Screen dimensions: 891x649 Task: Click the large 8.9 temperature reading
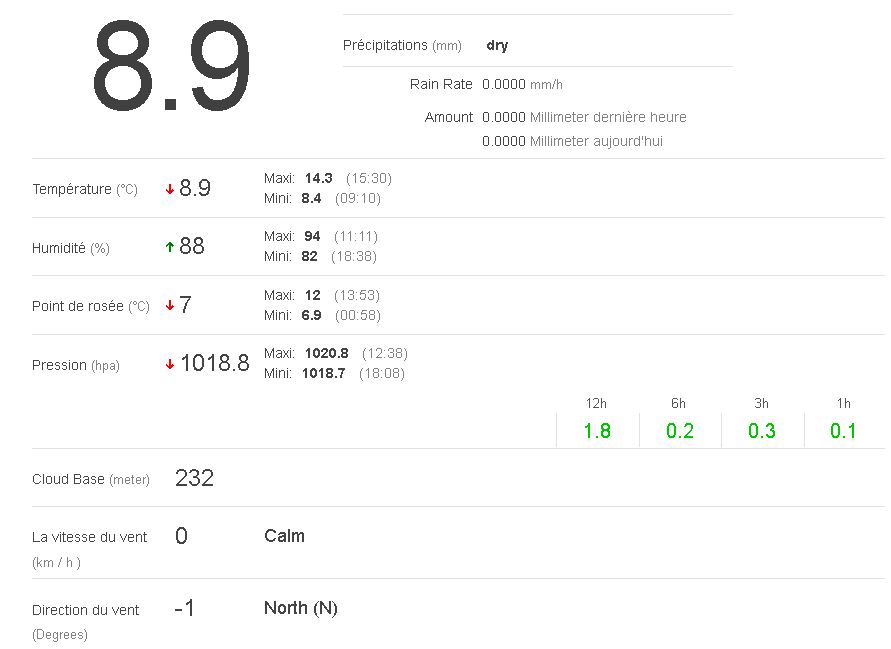tap(171, 68)
